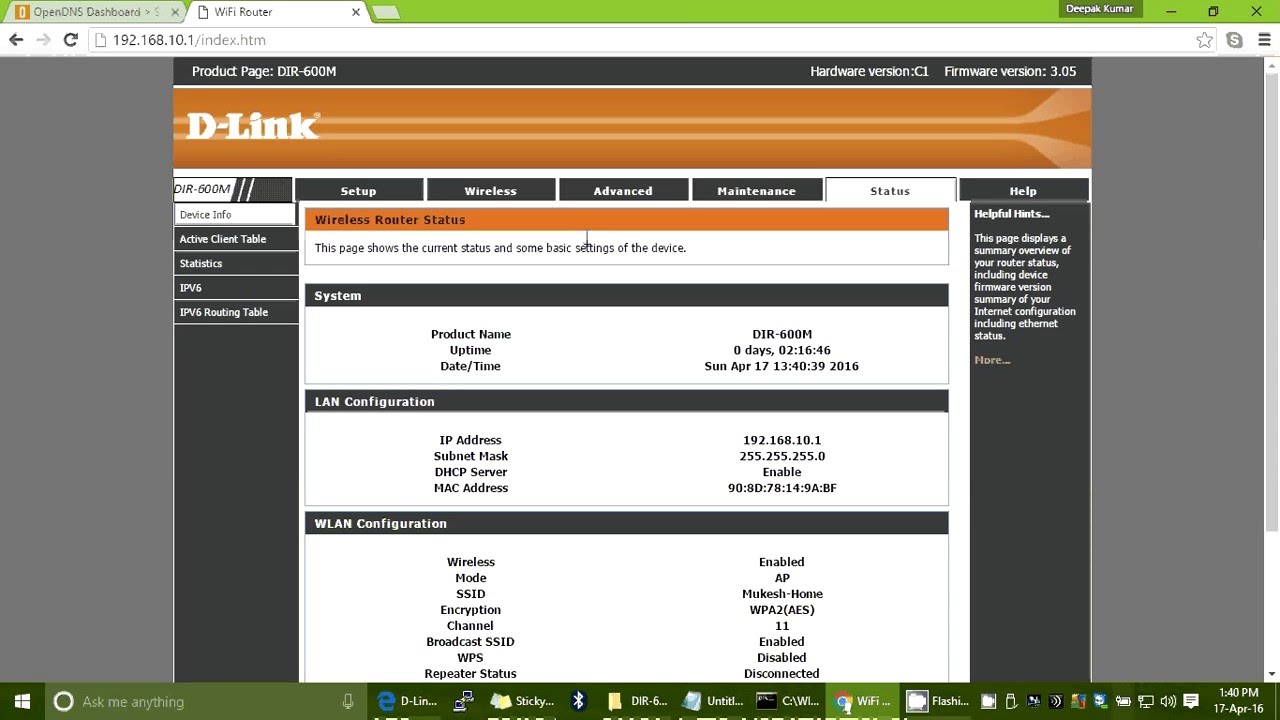Click the browser back arrow

(16, 40)
